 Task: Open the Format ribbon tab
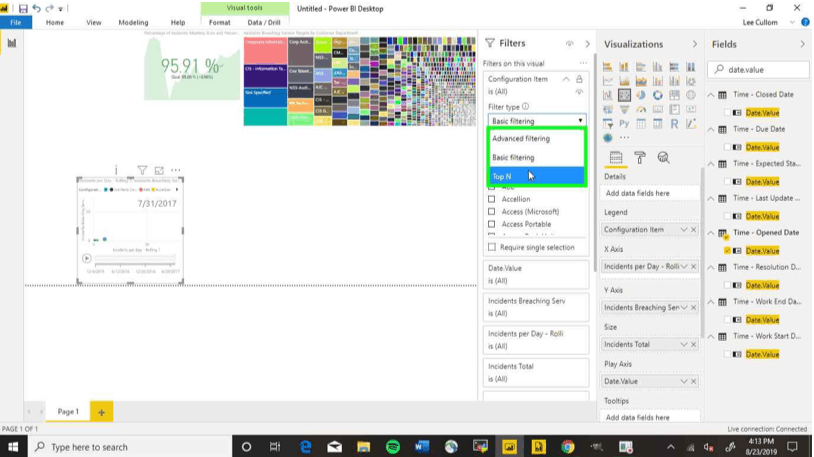pyautogui.click(x=220, y=22)
